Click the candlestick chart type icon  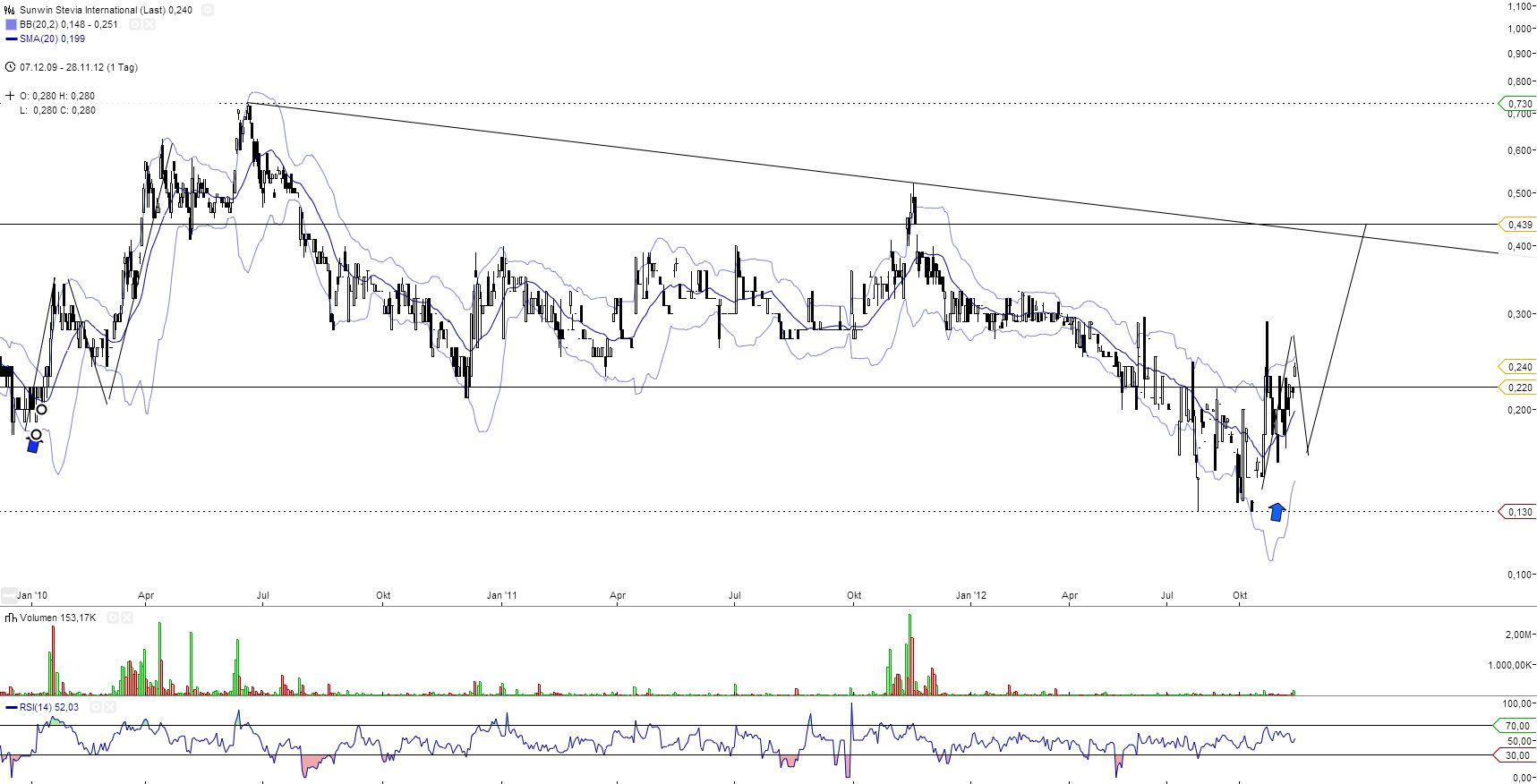point(10,10)
